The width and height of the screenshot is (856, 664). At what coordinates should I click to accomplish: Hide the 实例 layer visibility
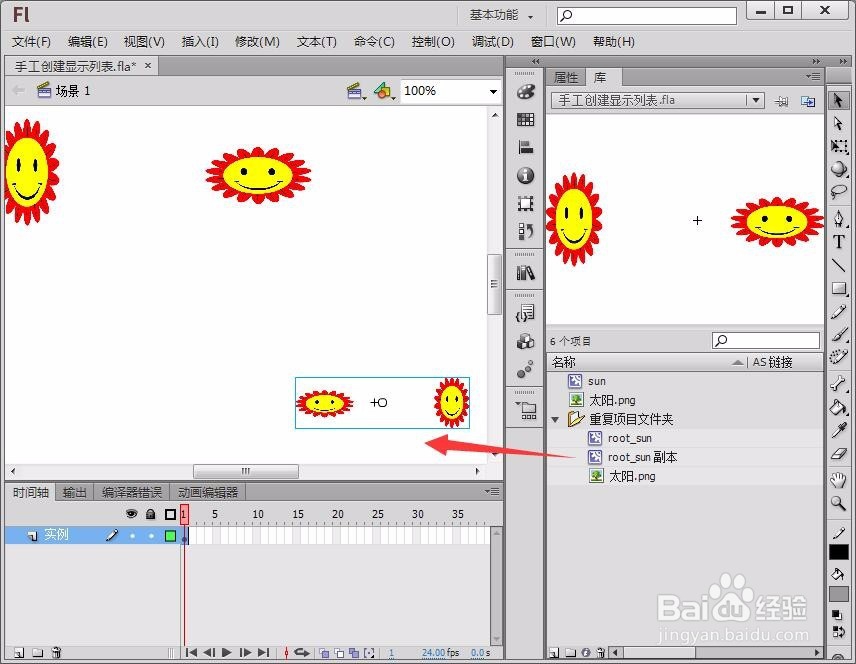pos(131,534)
